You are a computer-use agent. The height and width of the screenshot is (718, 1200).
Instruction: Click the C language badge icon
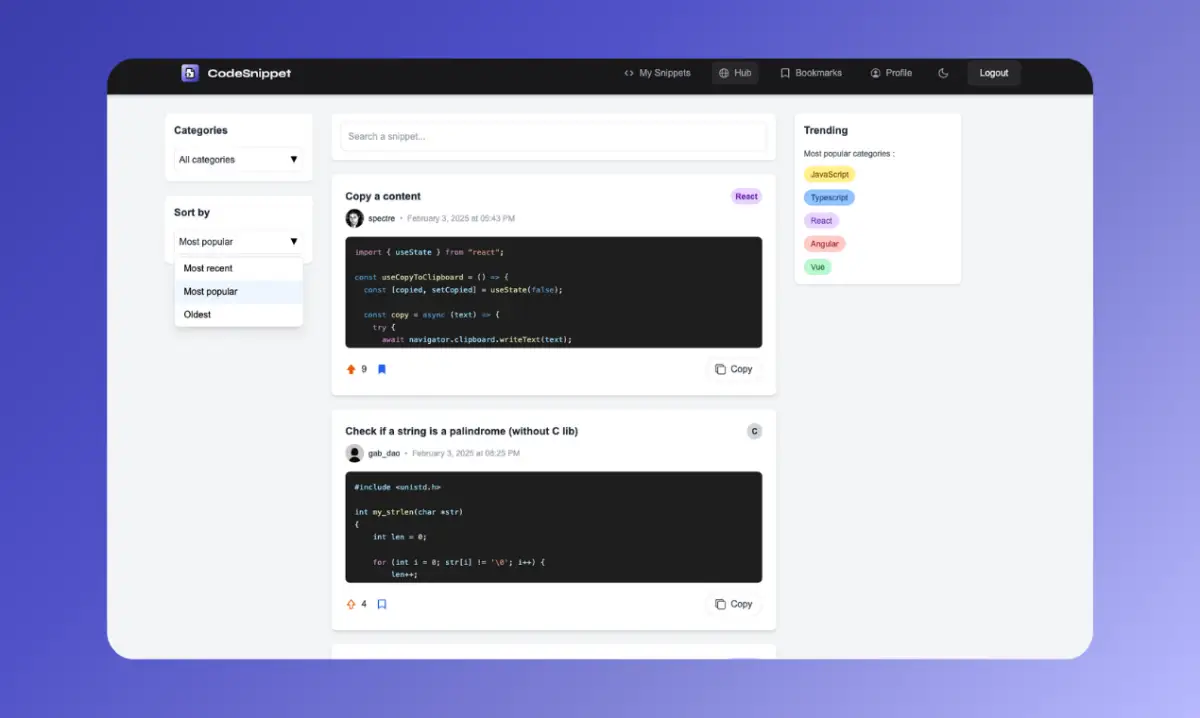[754, 431]
